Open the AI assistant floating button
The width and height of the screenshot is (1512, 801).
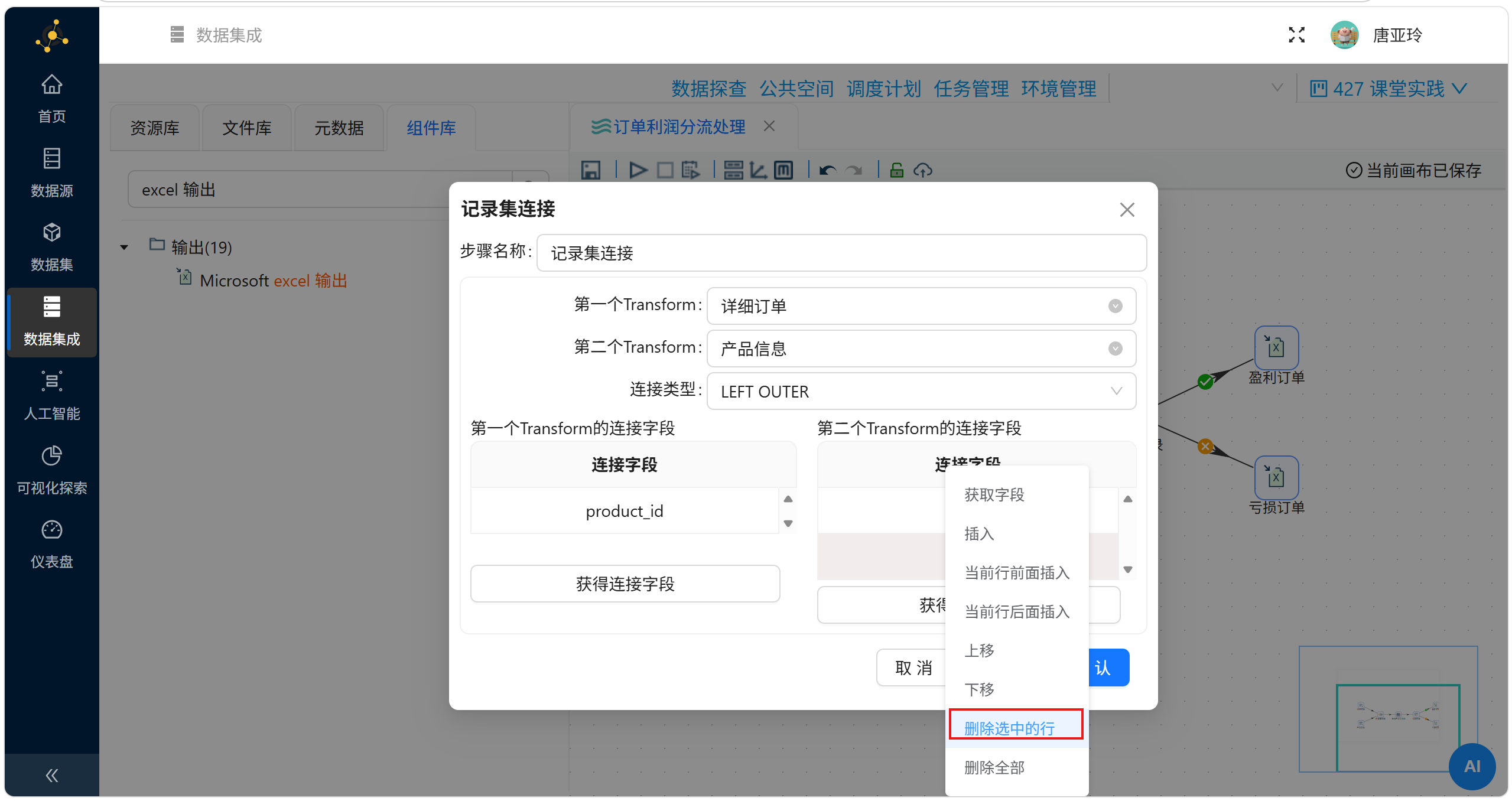click(x=1471, y=766)
